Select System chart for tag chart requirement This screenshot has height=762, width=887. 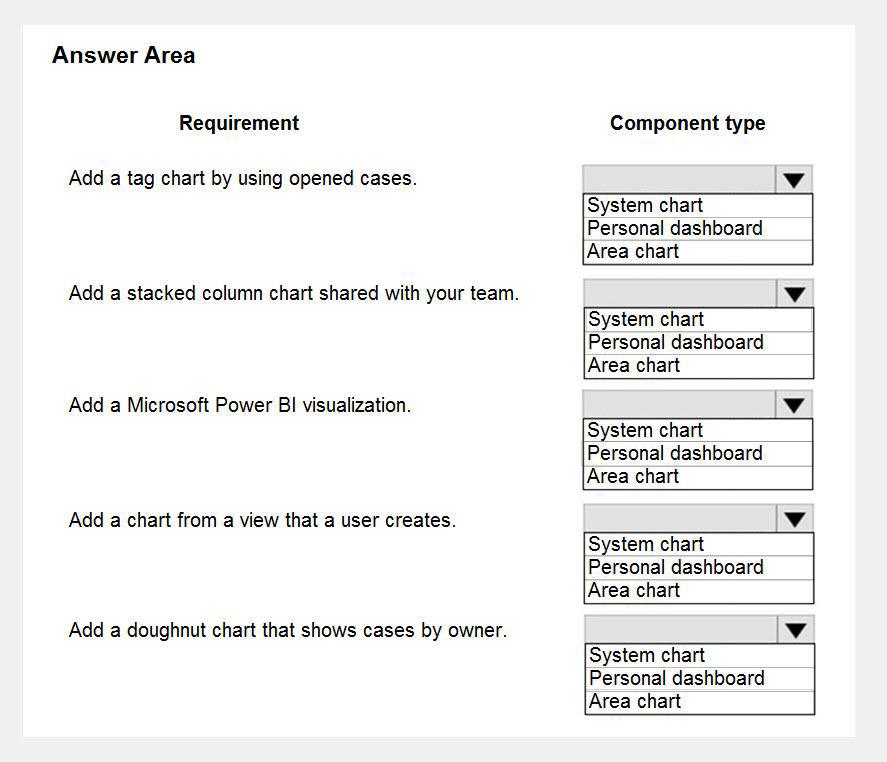[646, 206]
